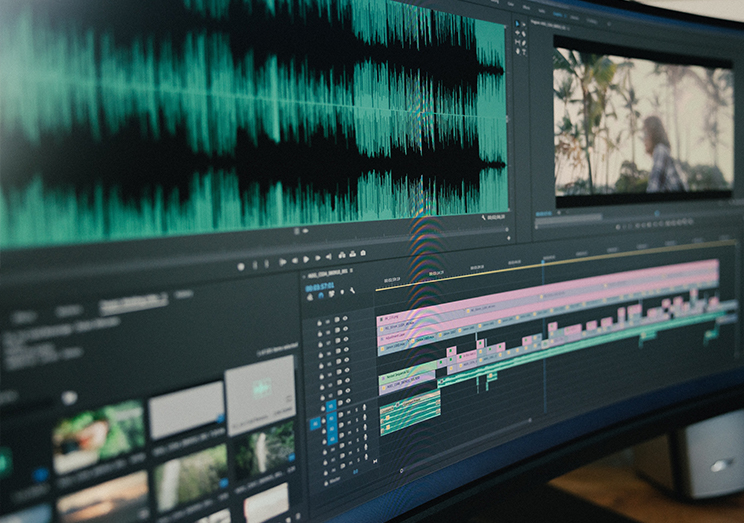
Task: Select the Selection tool in the tools panel
Action: pos(517,23)
